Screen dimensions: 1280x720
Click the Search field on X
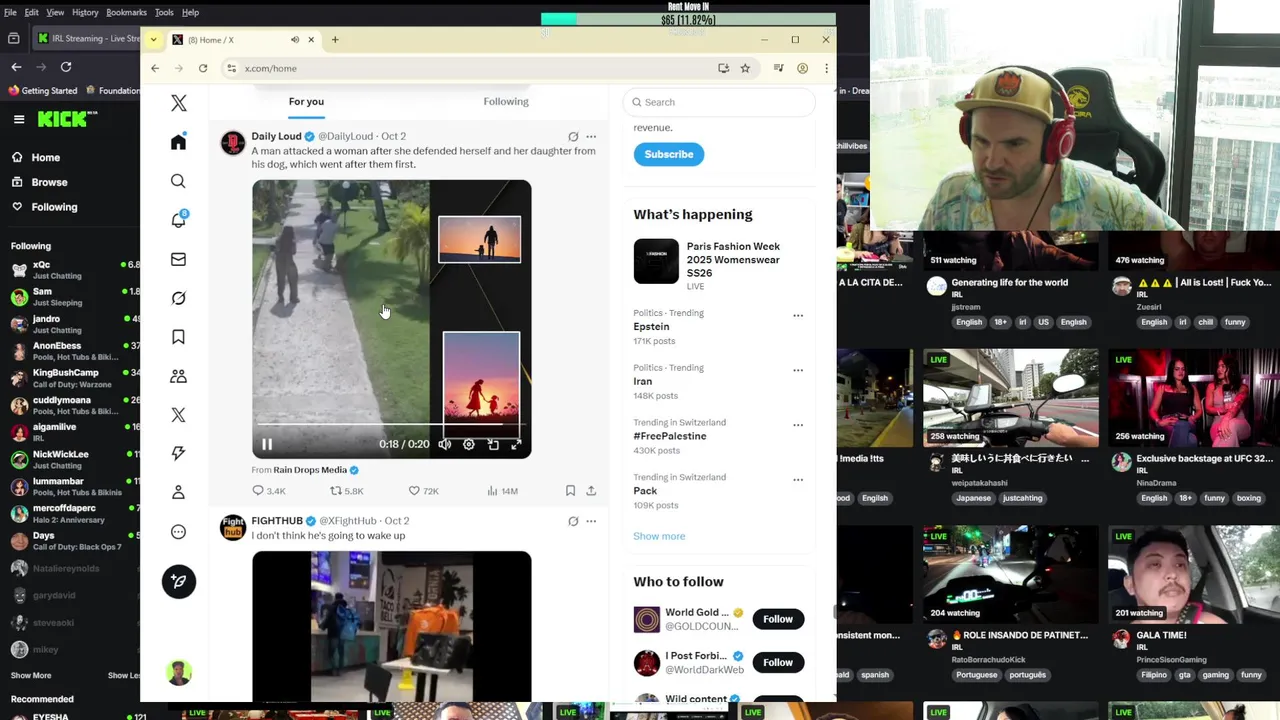pos(719,102)
